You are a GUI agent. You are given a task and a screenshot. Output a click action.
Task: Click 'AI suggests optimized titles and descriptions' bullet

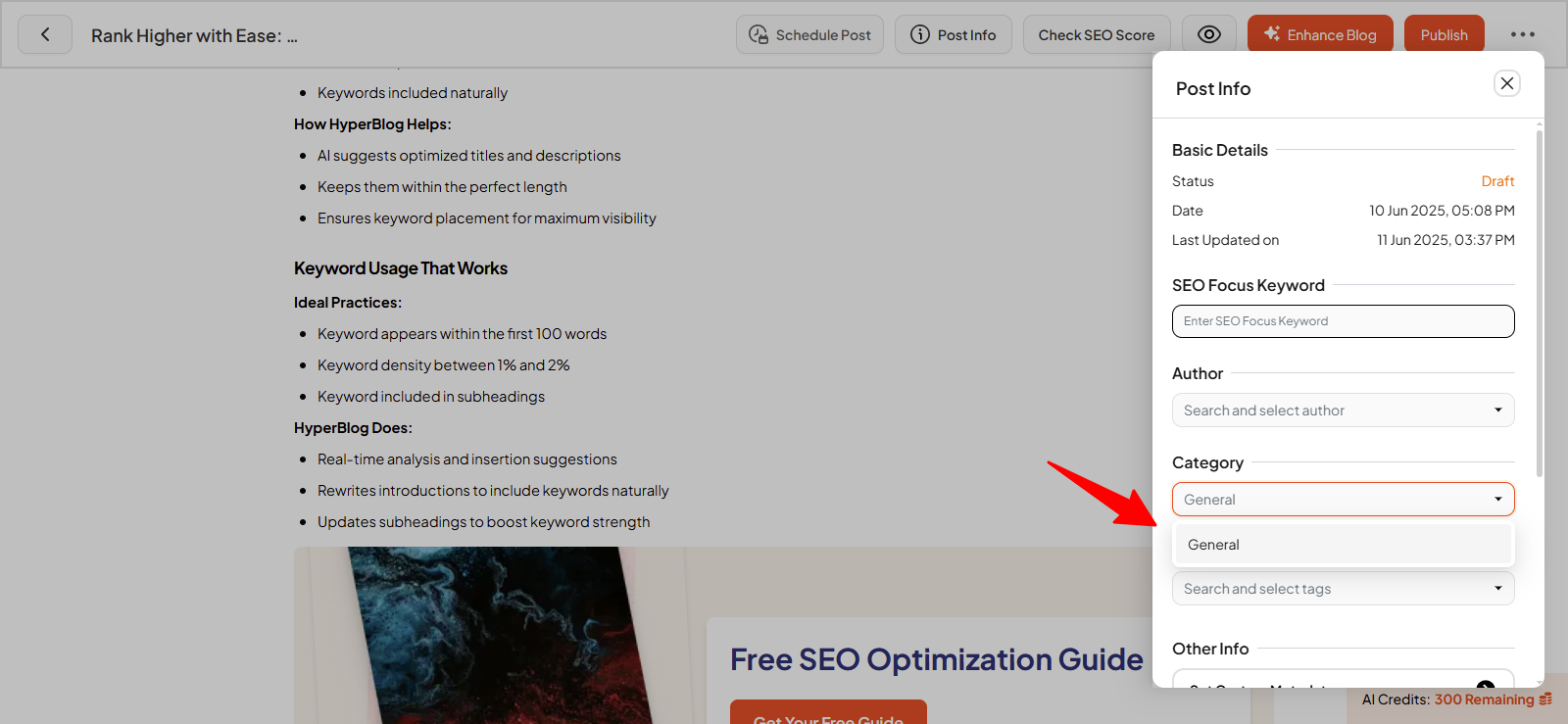[469, 156]
